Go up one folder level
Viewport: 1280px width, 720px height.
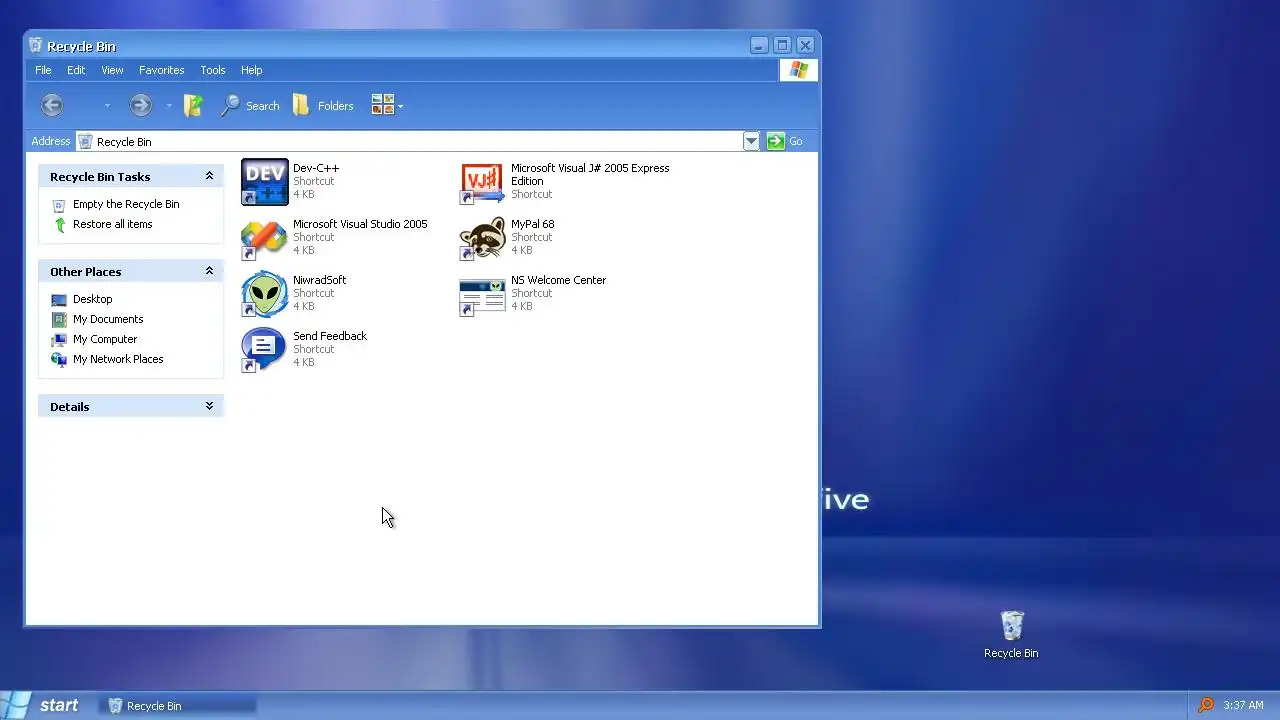pos(194,105)
